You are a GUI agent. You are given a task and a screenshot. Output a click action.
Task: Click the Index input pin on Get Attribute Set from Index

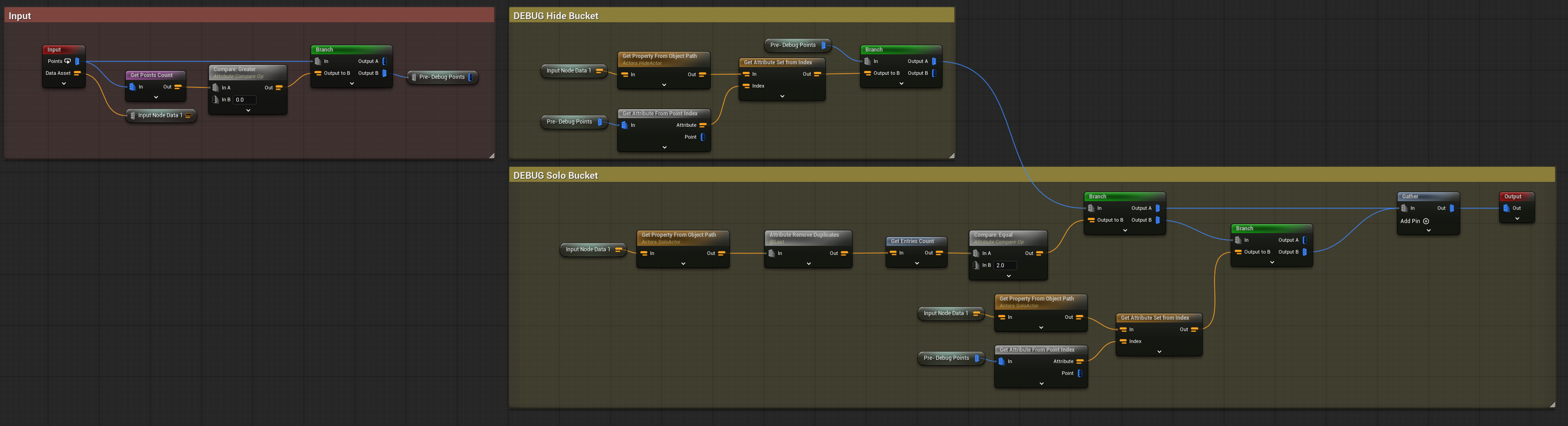pyautogui.click(x=747, y=86)
